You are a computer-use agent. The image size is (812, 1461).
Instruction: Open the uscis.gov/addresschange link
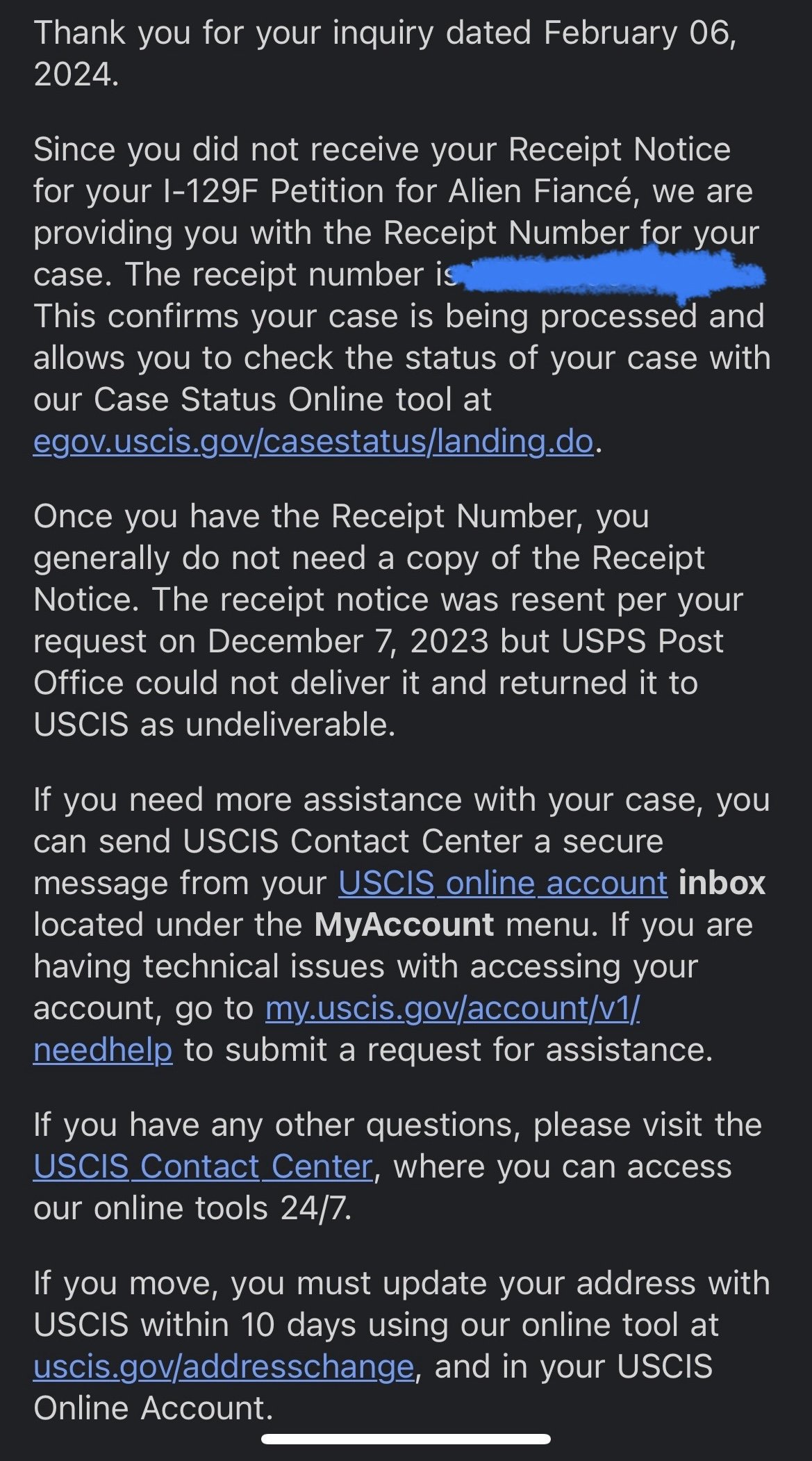(224, 1367)
